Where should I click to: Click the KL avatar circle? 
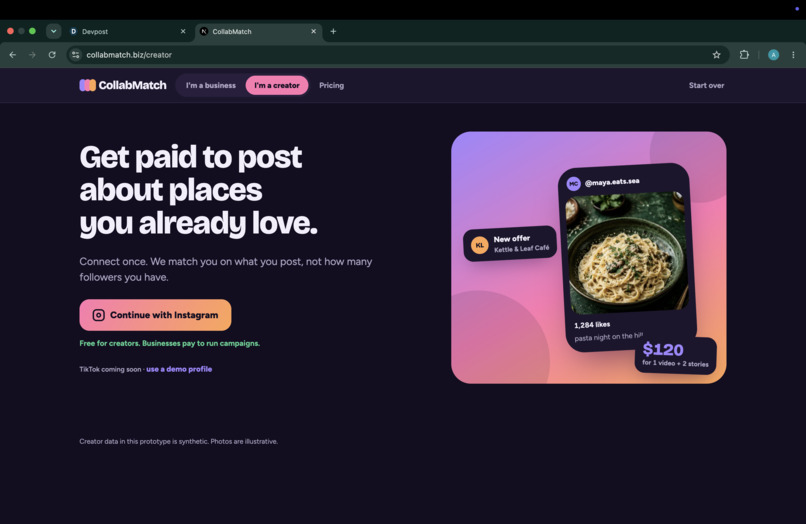click(480, 245)
